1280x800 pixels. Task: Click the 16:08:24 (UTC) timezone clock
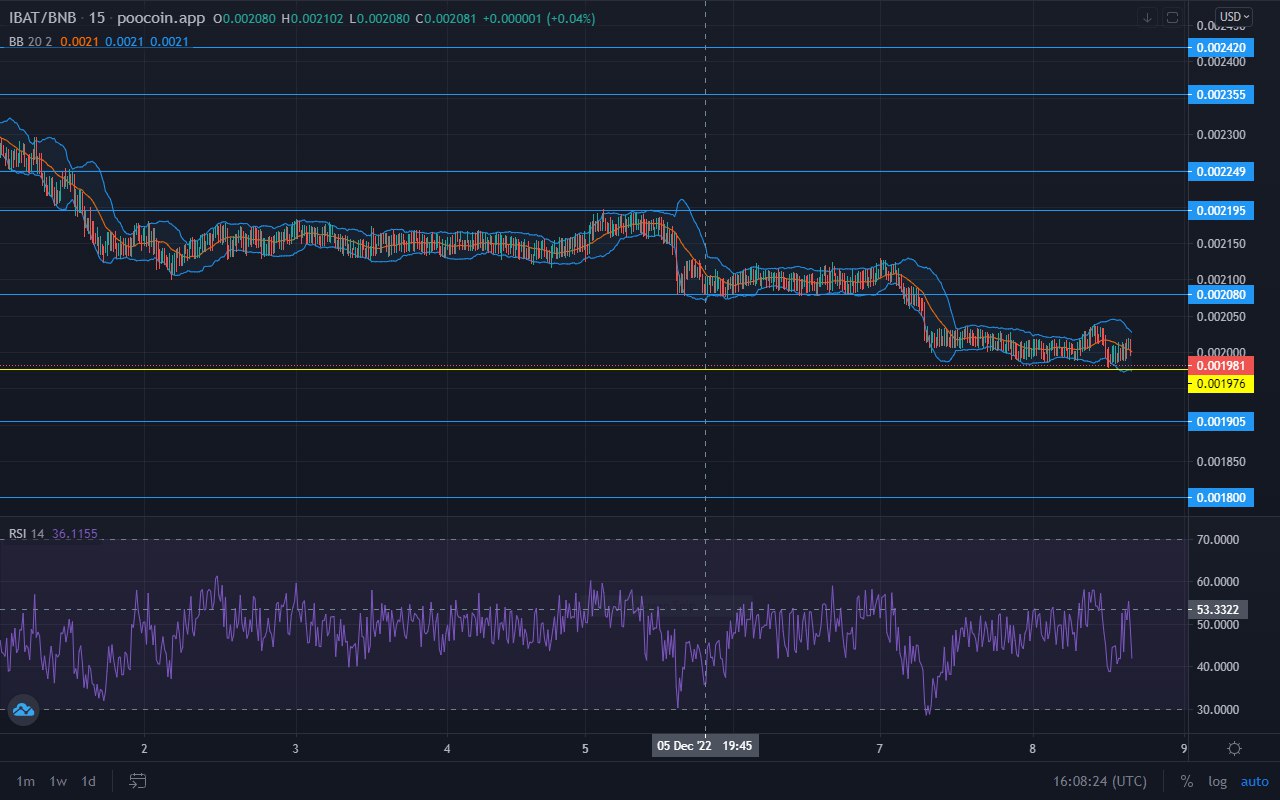coord(1100,781)
